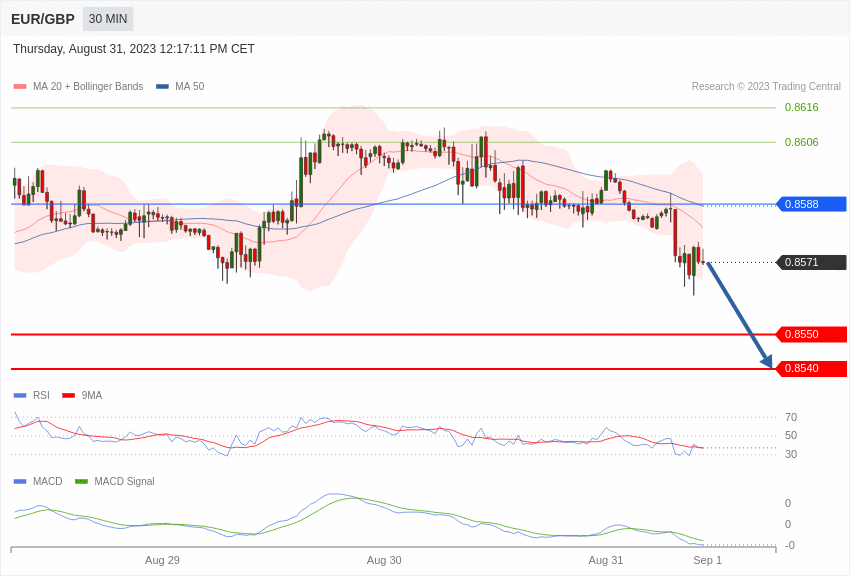Click the MA 20 + Bollinger Bands legend swatch
This screenshot has width=850, height=576.
tap(20, 87)
